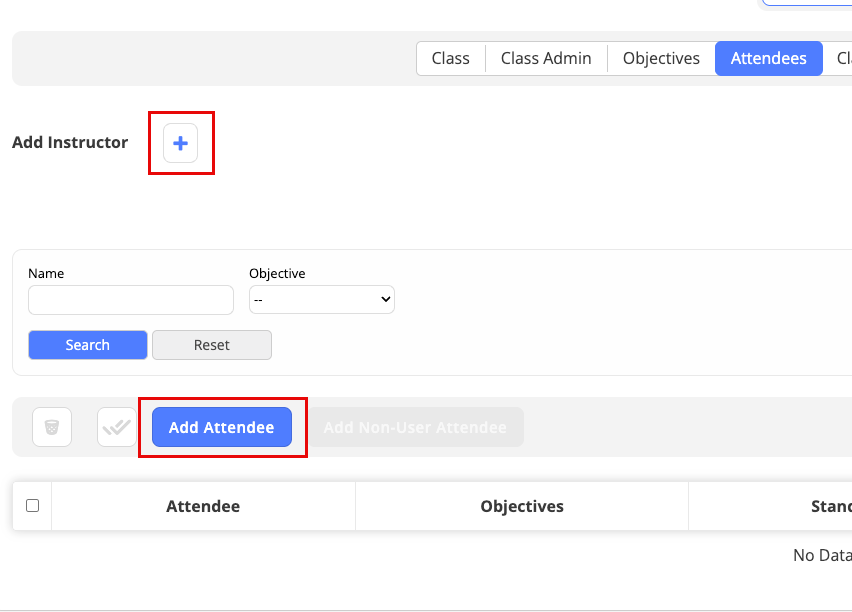This screenshot has height=612, width=852.
Task: Click the Add Attendee button
Action: click(221, 427)
